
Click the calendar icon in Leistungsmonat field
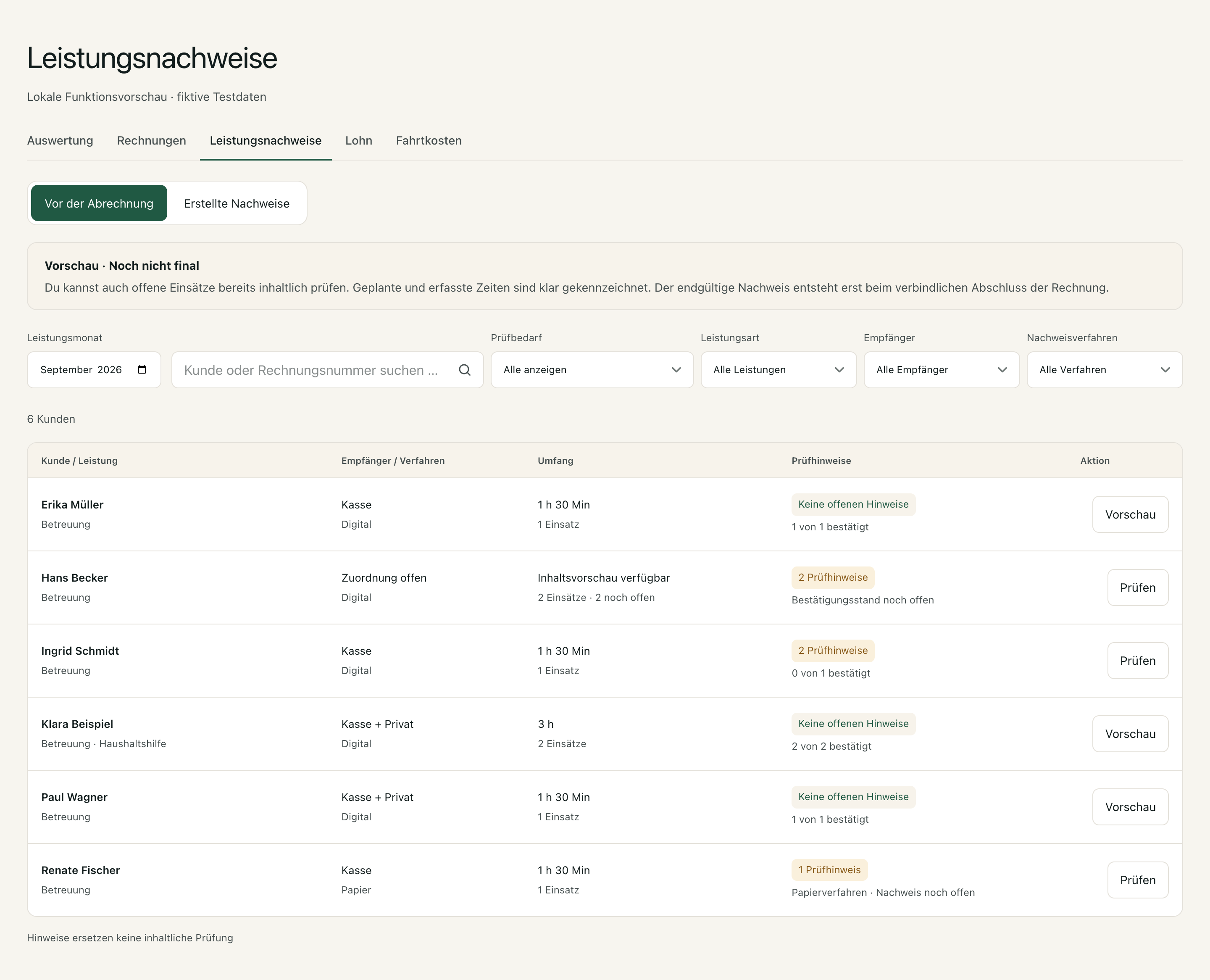pos(142,370)
